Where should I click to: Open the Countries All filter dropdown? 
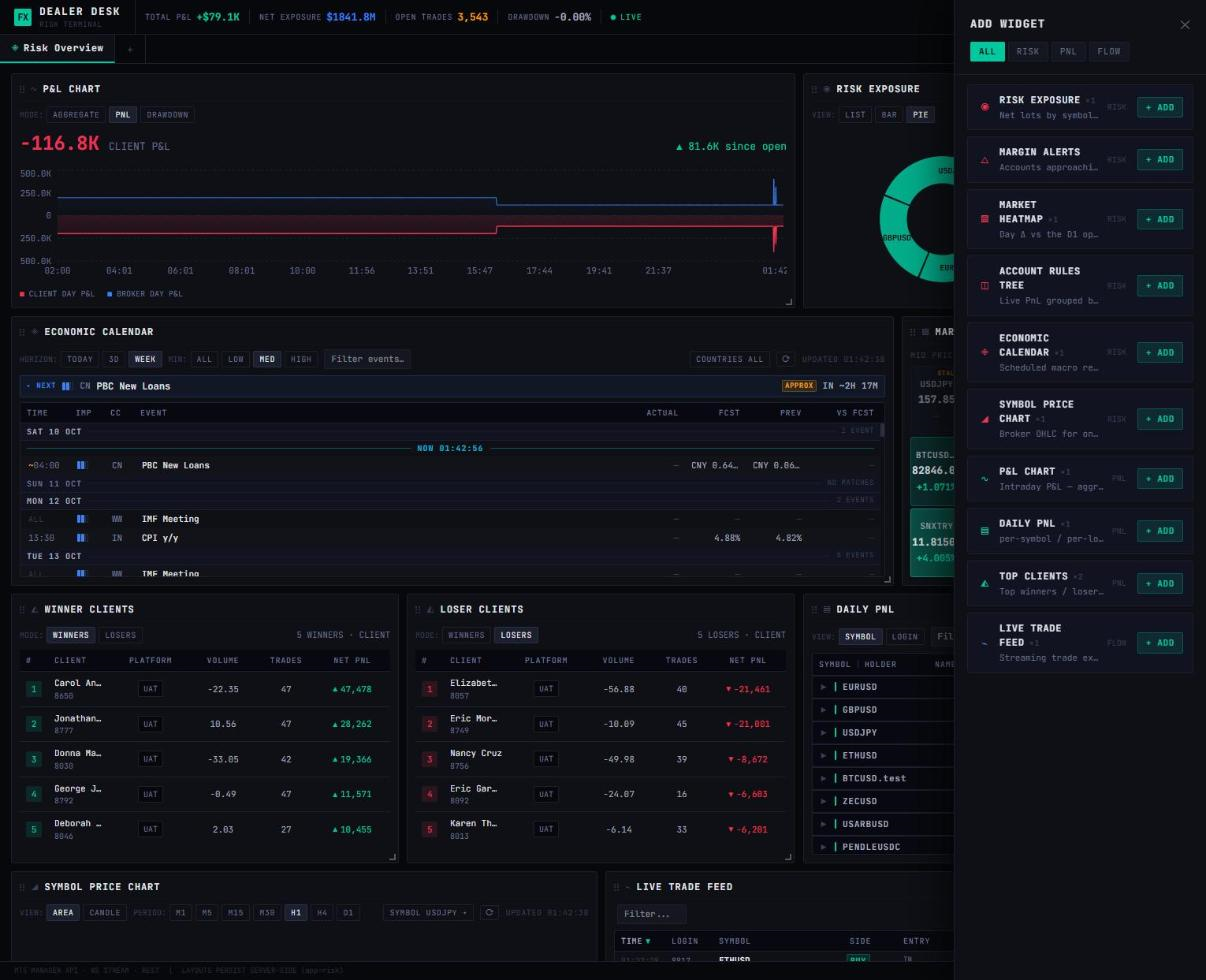[729, 359]
